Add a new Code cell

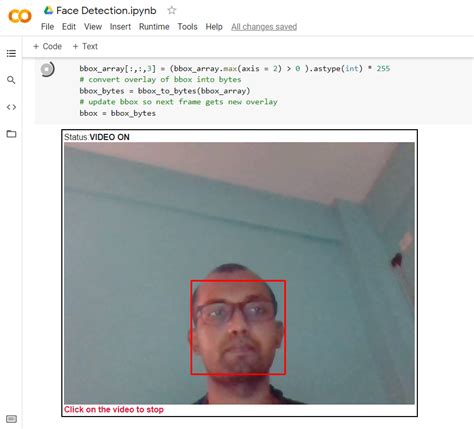47,46
